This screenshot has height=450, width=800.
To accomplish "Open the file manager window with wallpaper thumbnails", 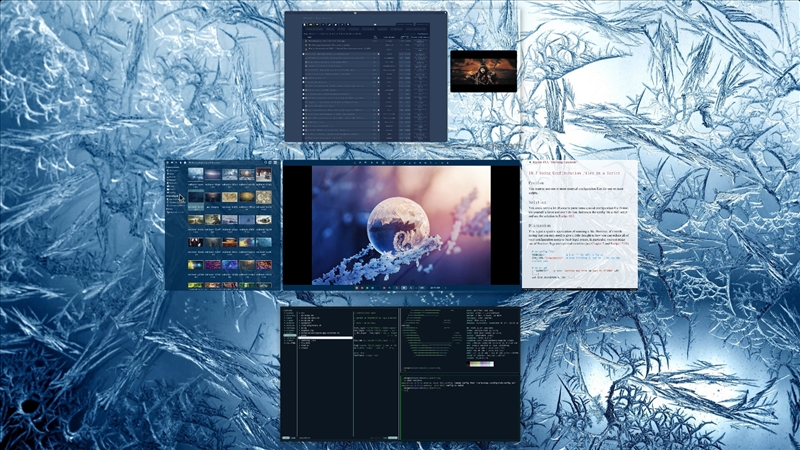I will 222,224.
